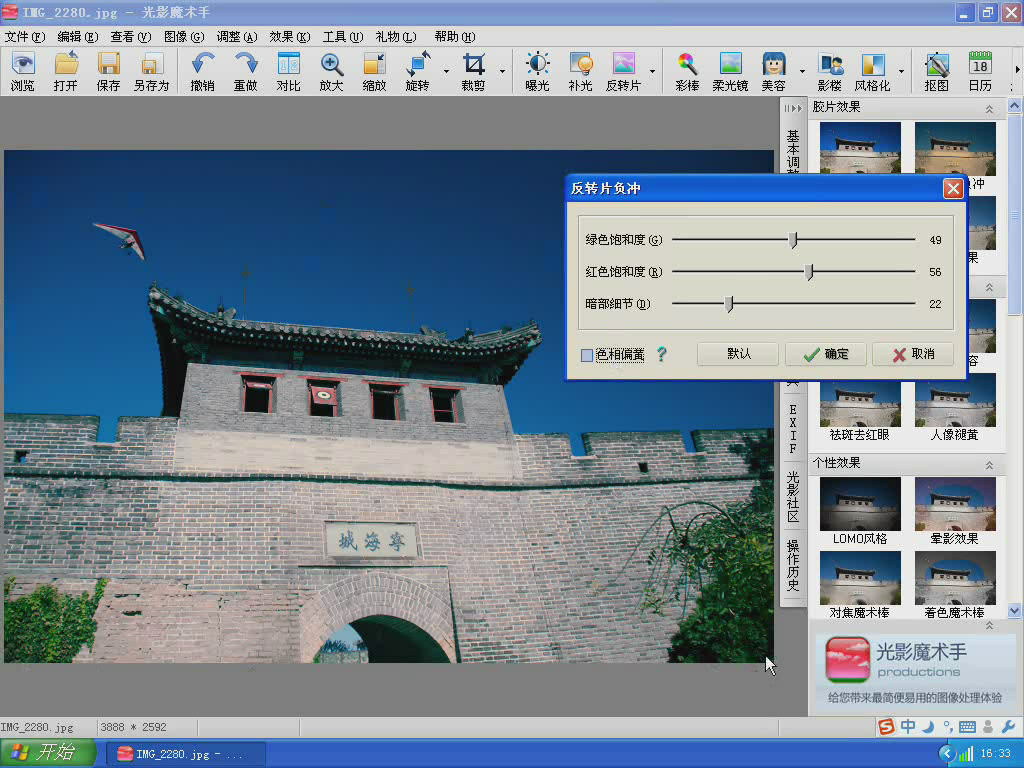
Task: Open the 抠图 (Cutout) tool icon
Action: tap(936, 71)
